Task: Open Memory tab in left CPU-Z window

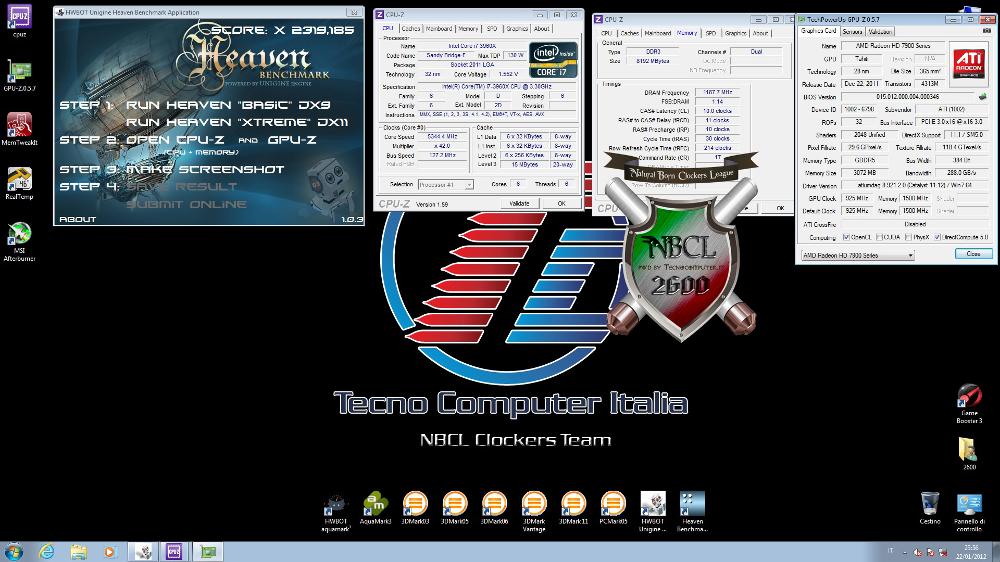Action: [468, 29]
